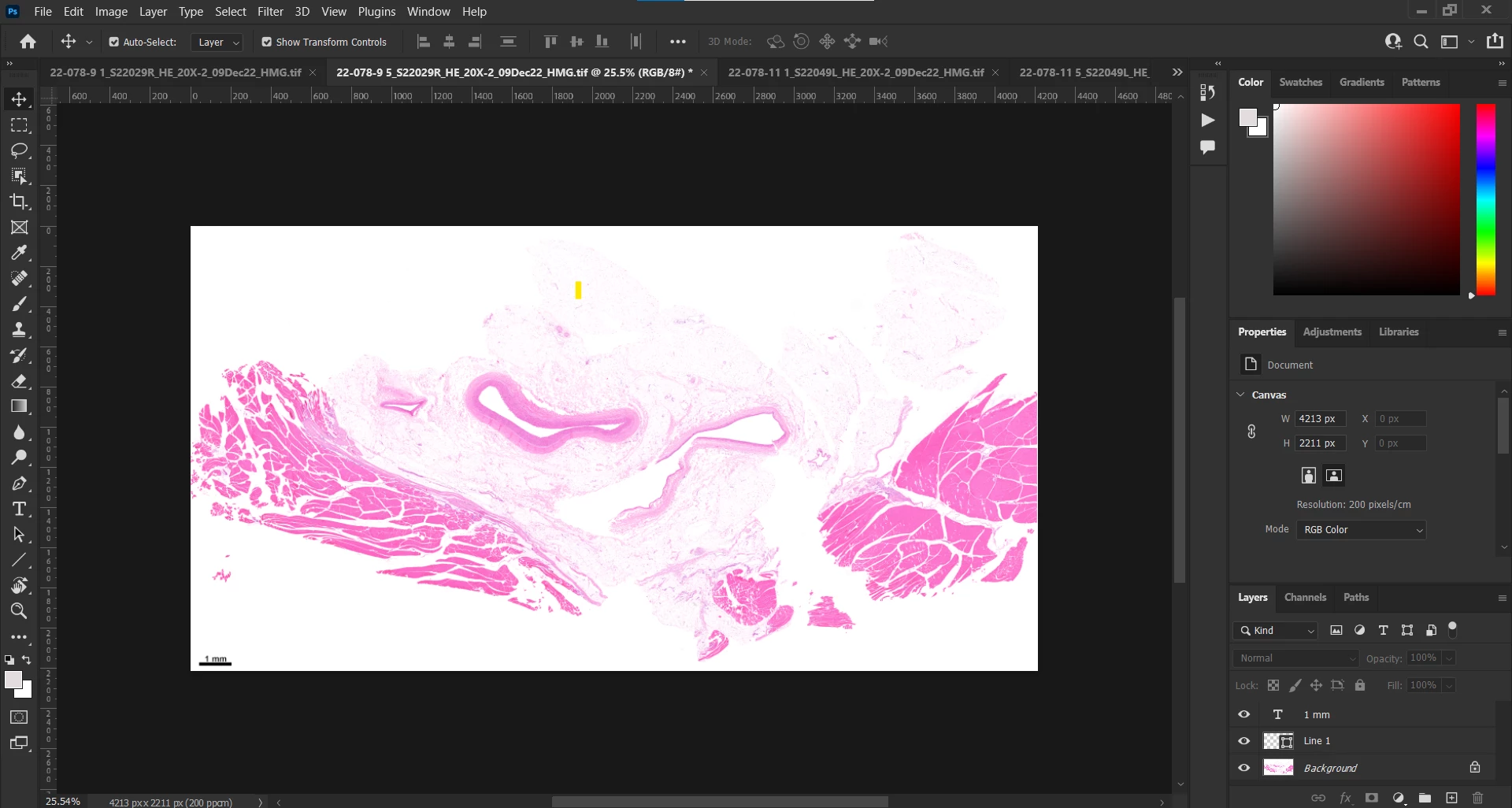The width and height of the screenshot is (1512, 808).
Task: Open the Image menu
Action: point(111,12)
